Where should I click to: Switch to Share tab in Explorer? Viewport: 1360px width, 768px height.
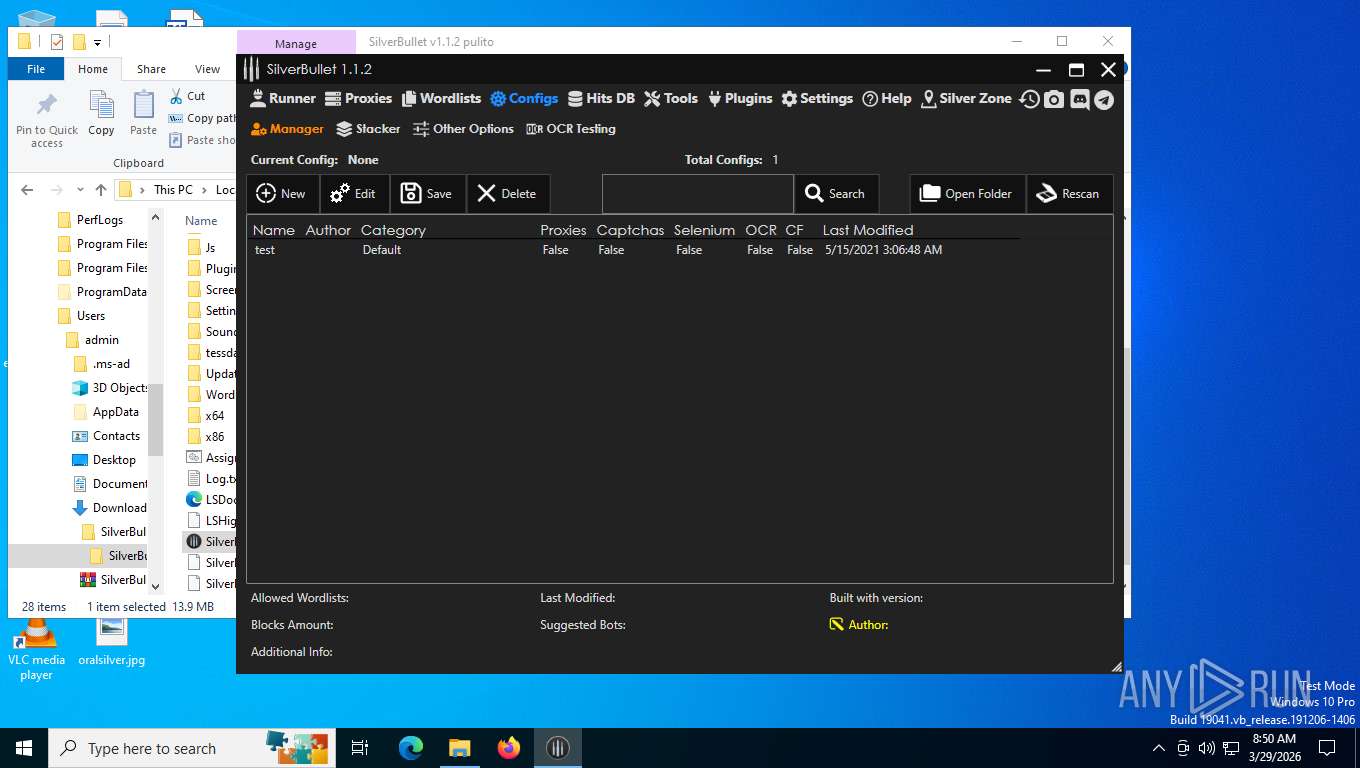(x=151, y=69)
